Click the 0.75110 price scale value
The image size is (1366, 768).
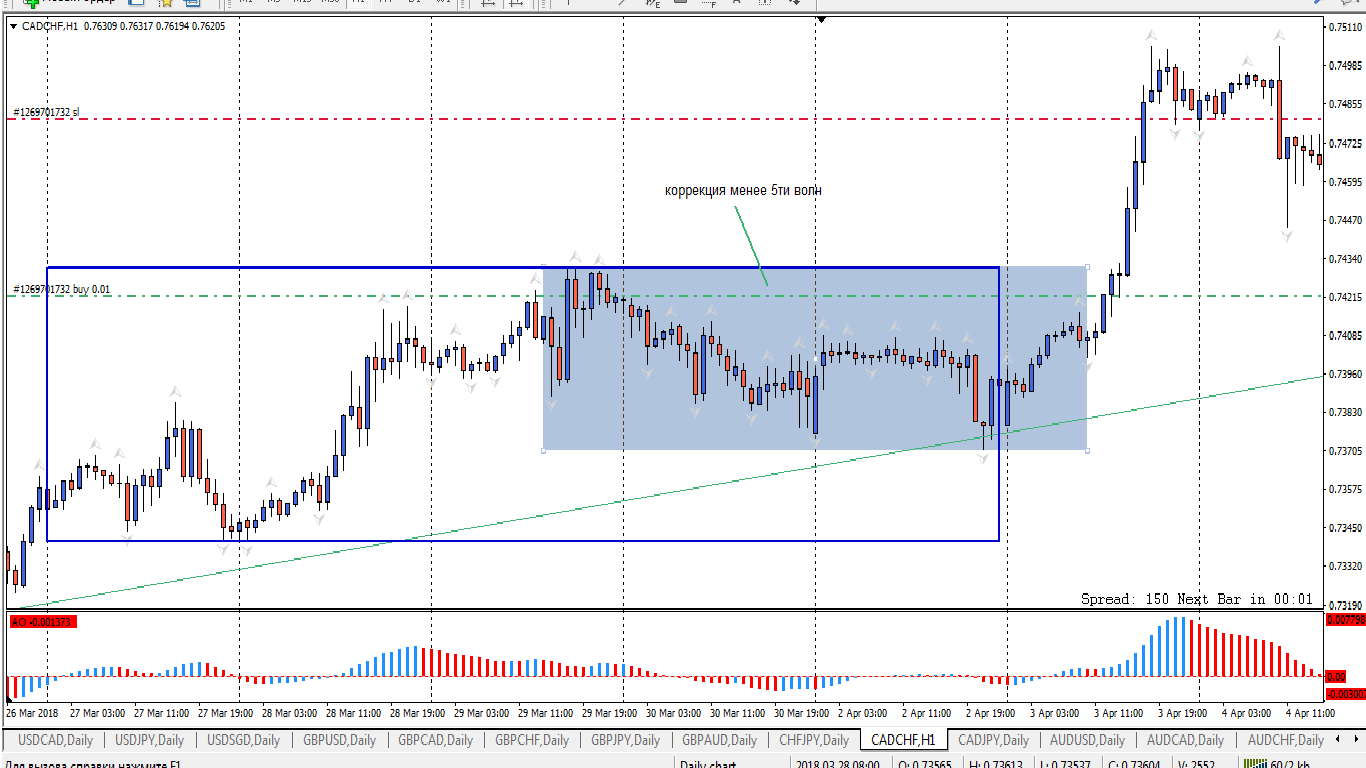(1346, 27)
